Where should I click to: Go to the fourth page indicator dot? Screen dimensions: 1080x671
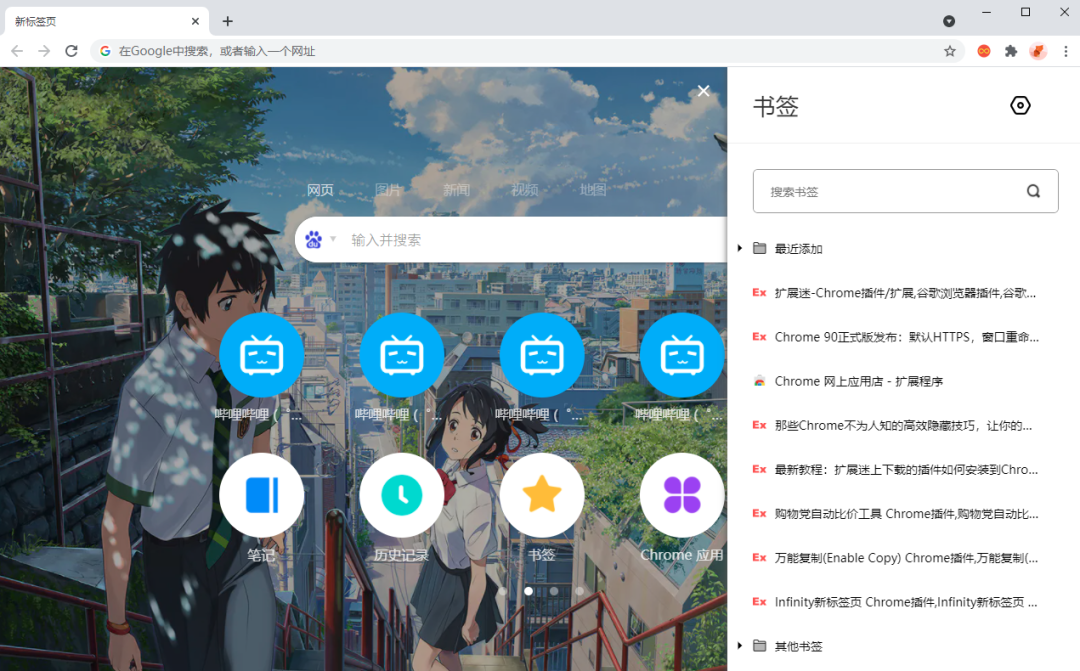click(x=579, y=591)
